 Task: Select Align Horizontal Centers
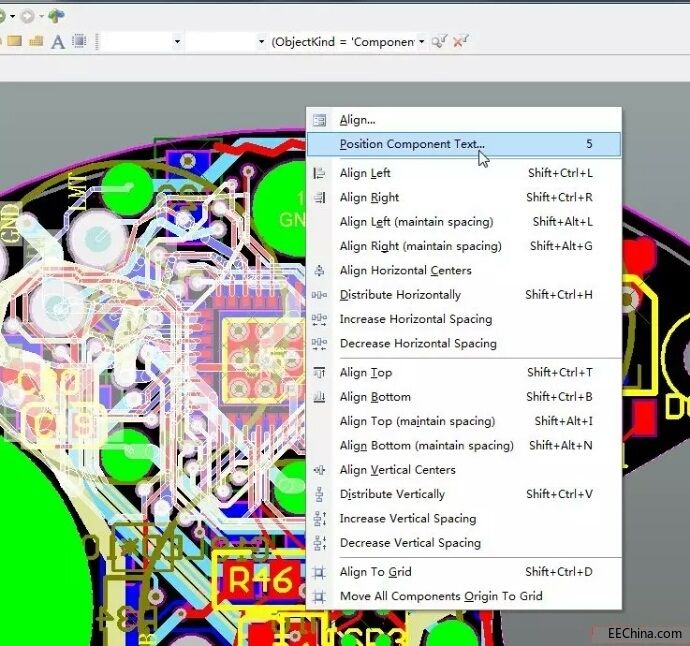pyautogui.click(x=405, y=271)
